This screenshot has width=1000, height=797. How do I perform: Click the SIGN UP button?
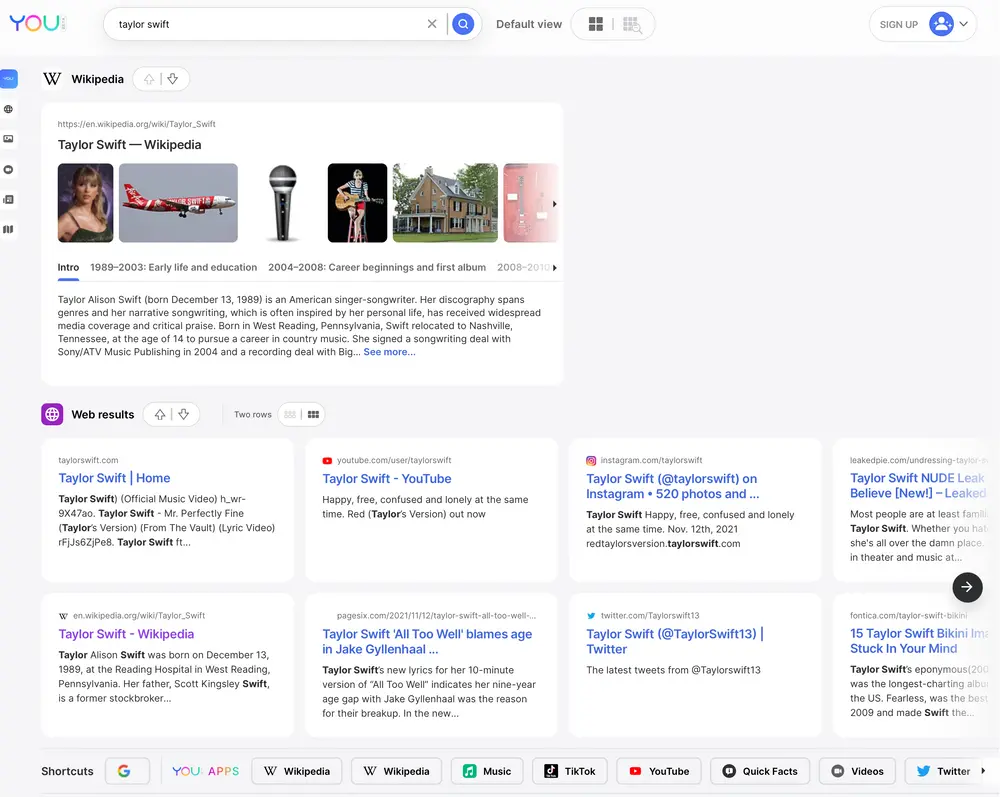click(x=898, y=24)
